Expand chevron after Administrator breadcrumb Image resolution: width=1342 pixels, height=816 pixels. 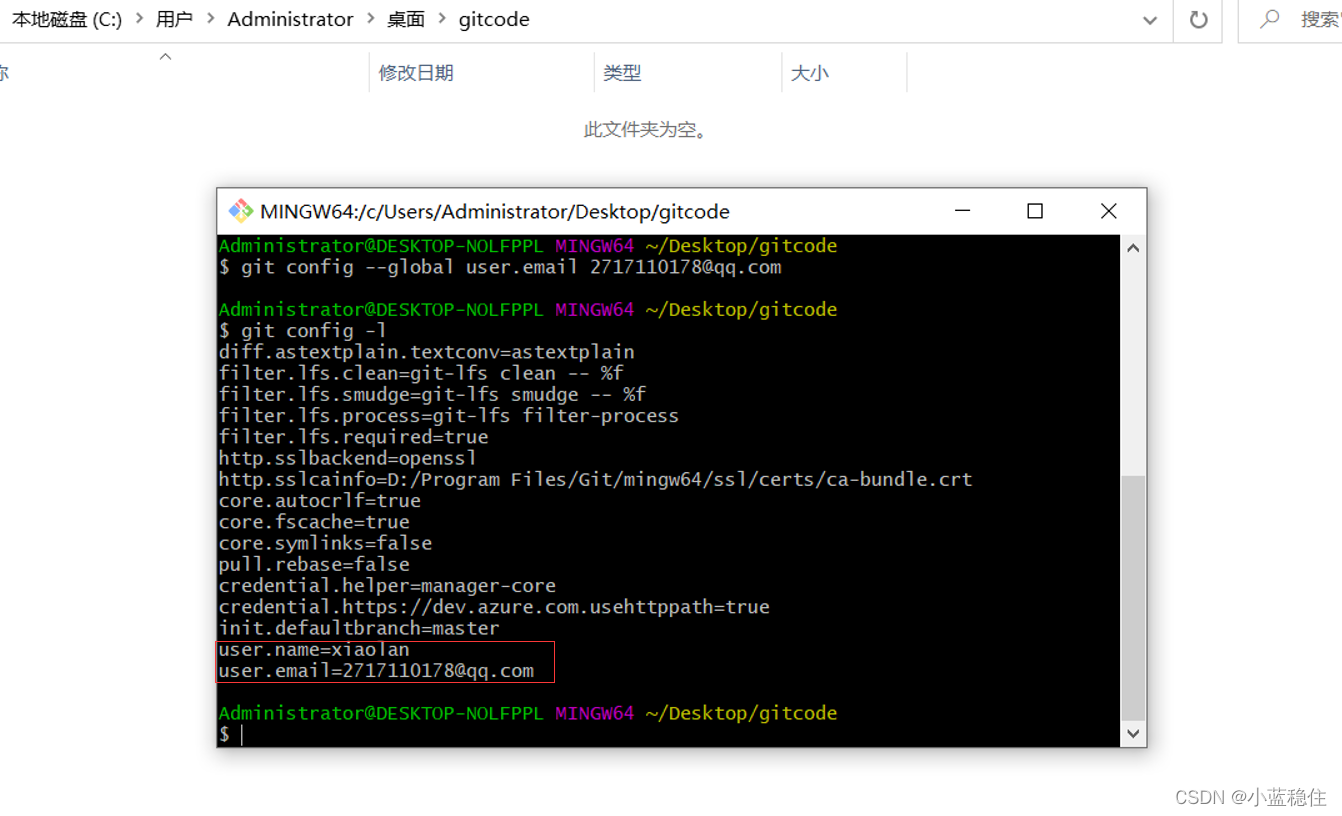[x=370, y=19]
